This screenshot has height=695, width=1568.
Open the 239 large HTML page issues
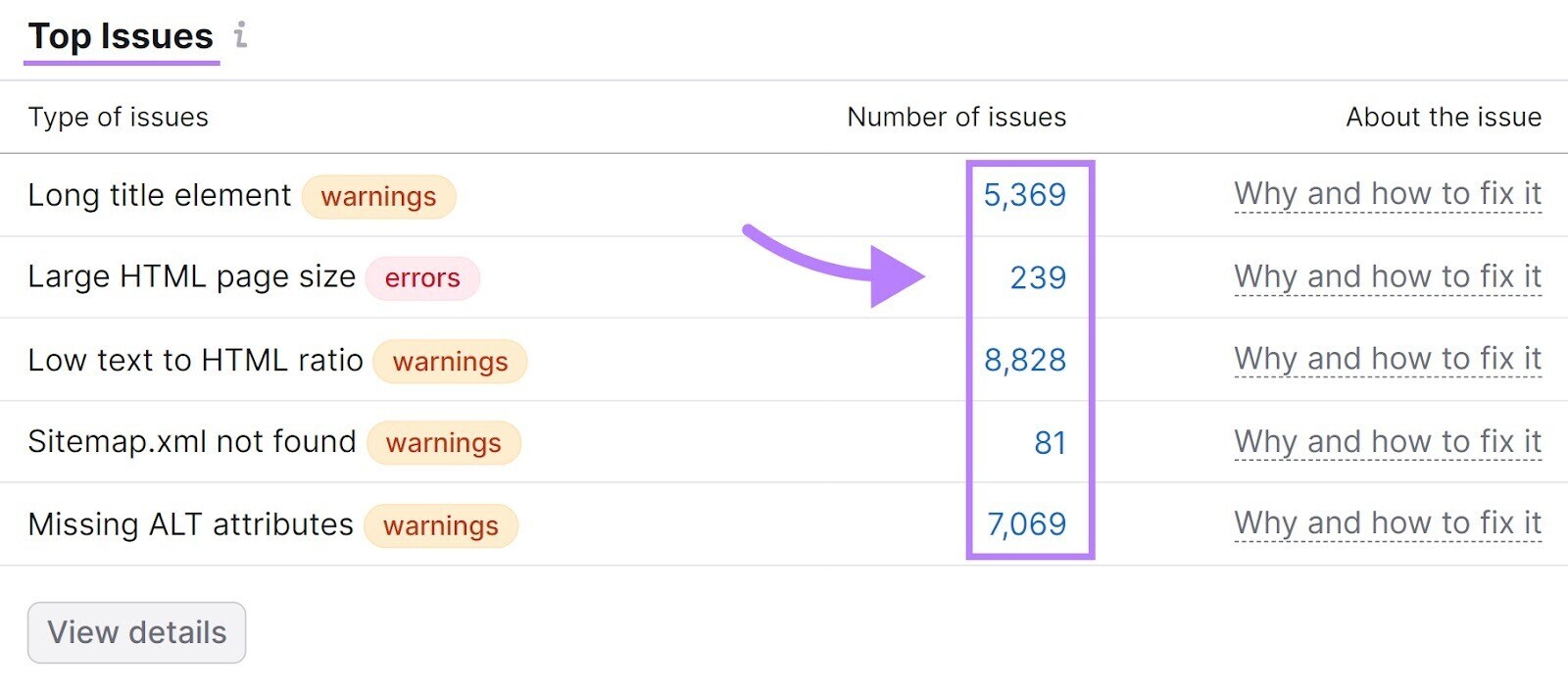click(1038, 277)
